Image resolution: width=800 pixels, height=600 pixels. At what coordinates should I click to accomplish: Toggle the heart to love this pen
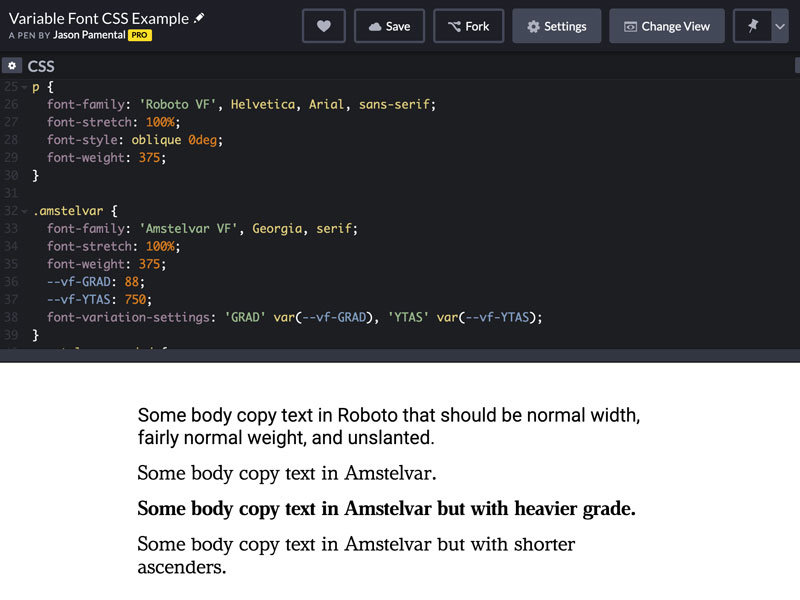click(x=323, y=26)
